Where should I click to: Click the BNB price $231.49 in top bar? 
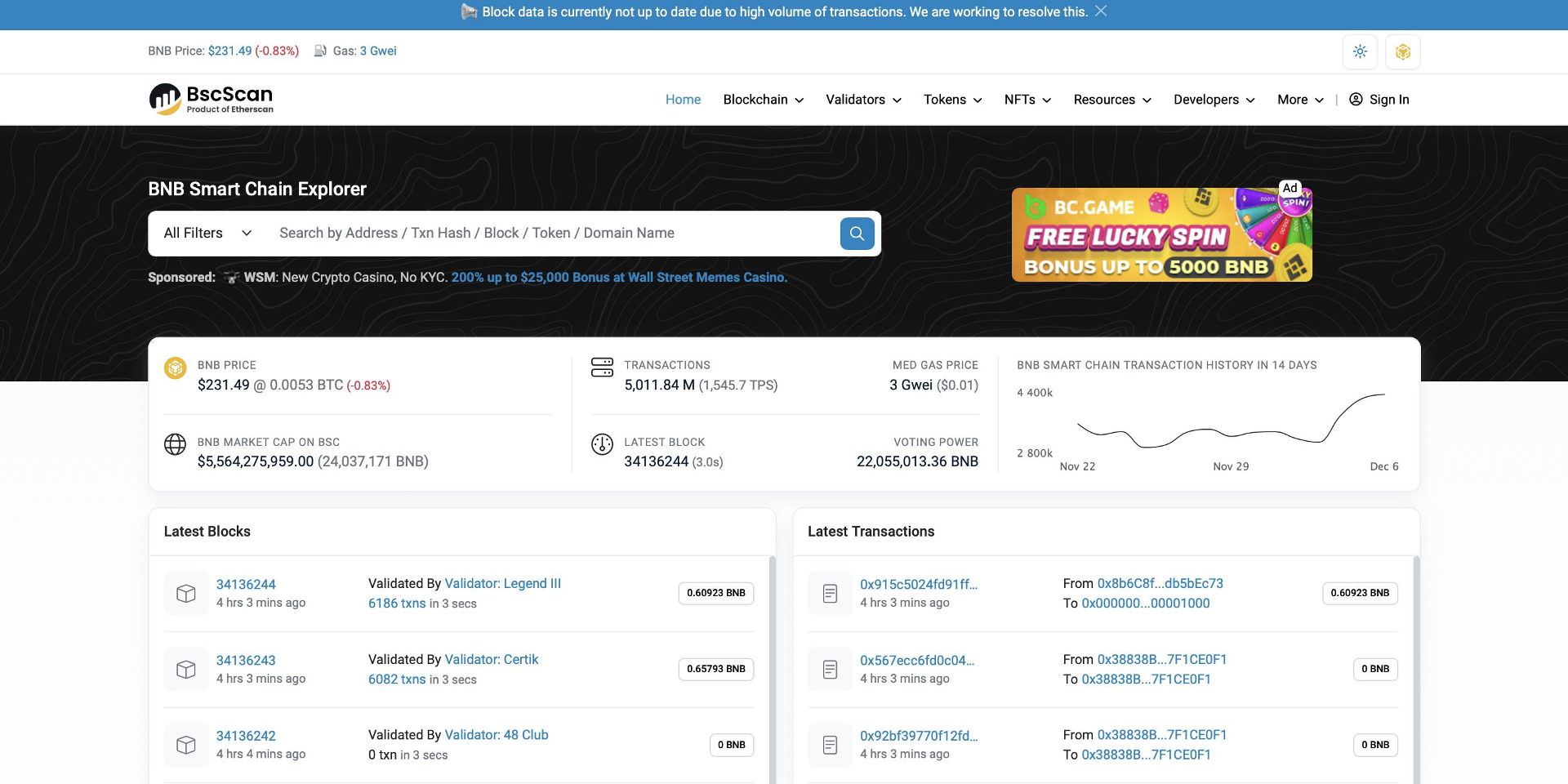coord(230,51)
